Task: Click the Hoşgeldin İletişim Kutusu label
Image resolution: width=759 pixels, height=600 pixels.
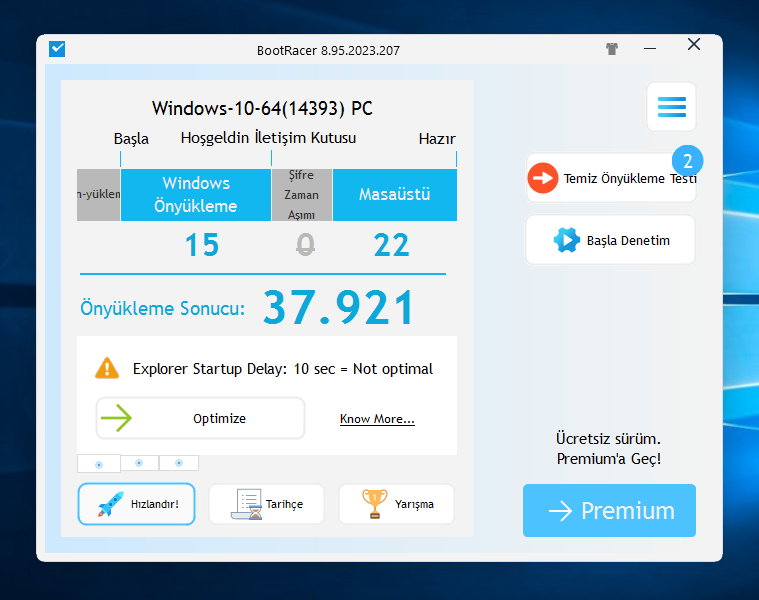Action: (268, 138)
